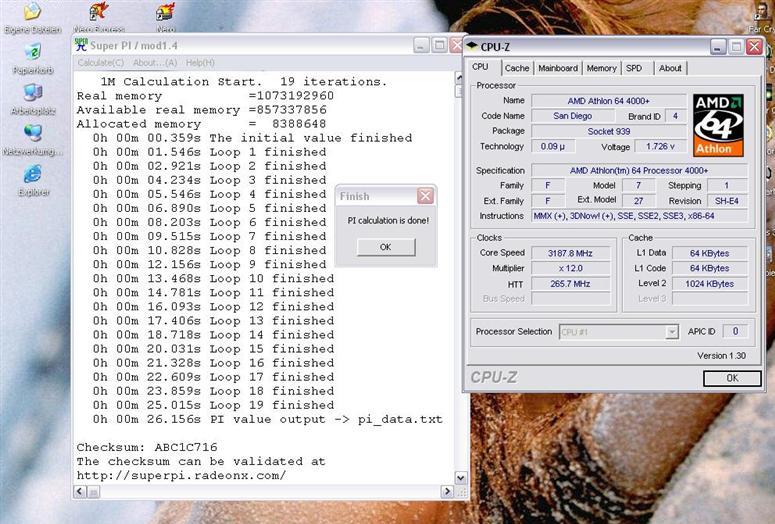Click the scroll up arrow in Super PI
The height and width of the screenshot is (524, 775).
coord(459,78)
